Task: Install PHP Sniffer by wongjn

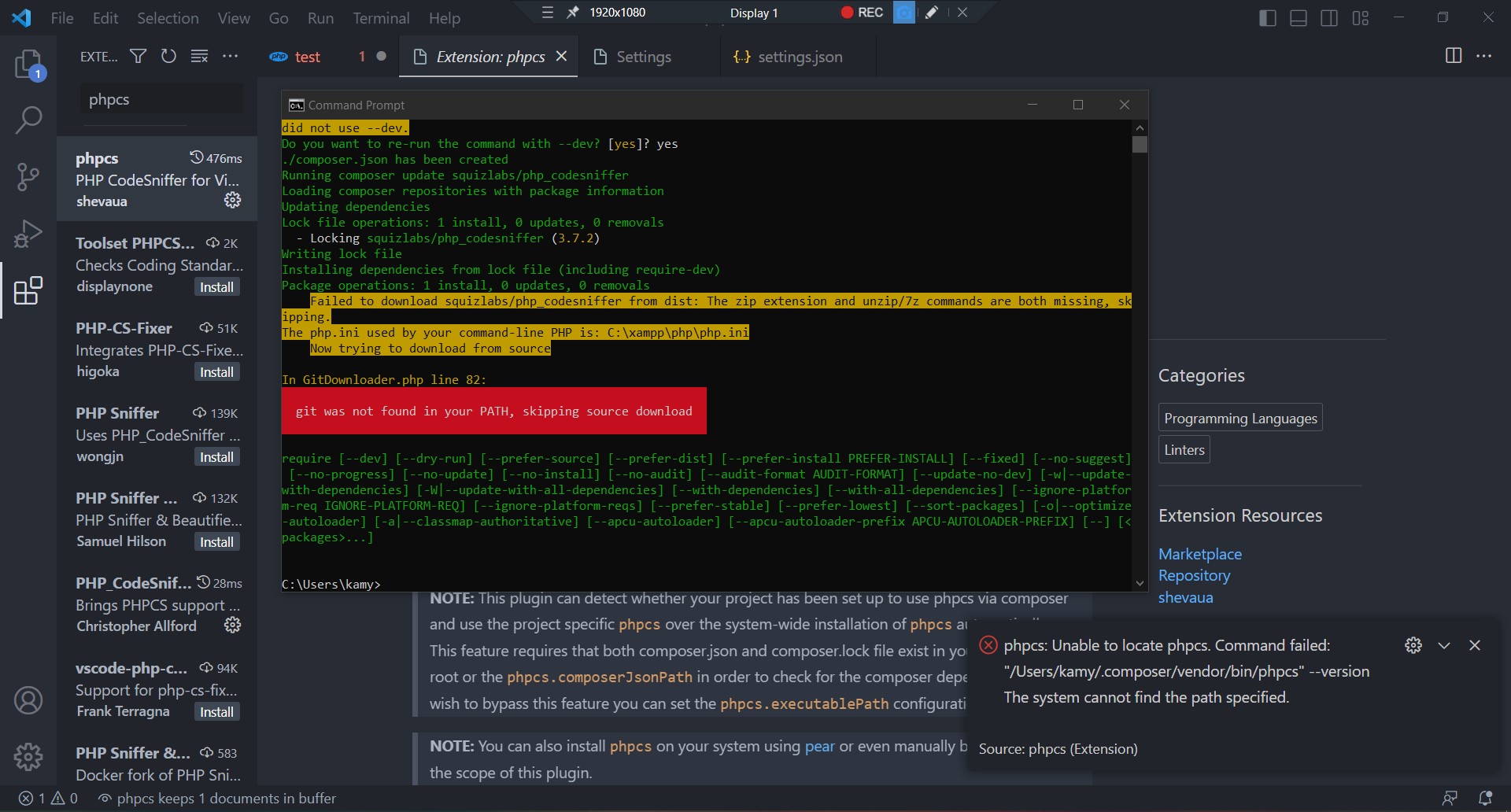Action: (x=216, y=457)
